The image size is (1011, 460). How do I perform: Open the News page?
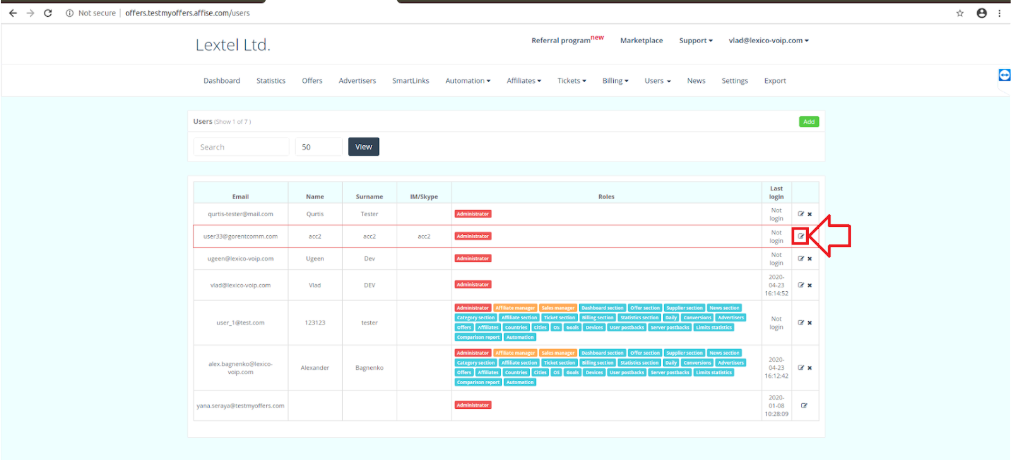click(x=696, y=81)
